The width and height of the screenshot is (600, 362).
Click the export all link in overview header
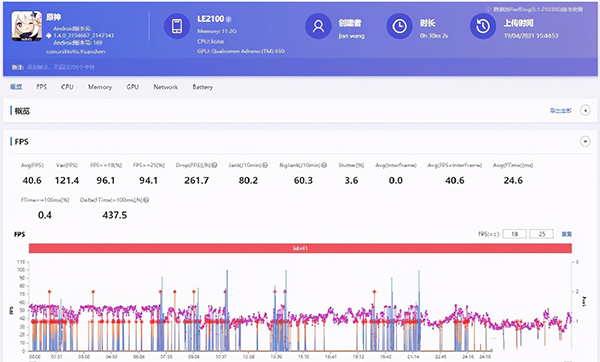(x=561, y=111)
